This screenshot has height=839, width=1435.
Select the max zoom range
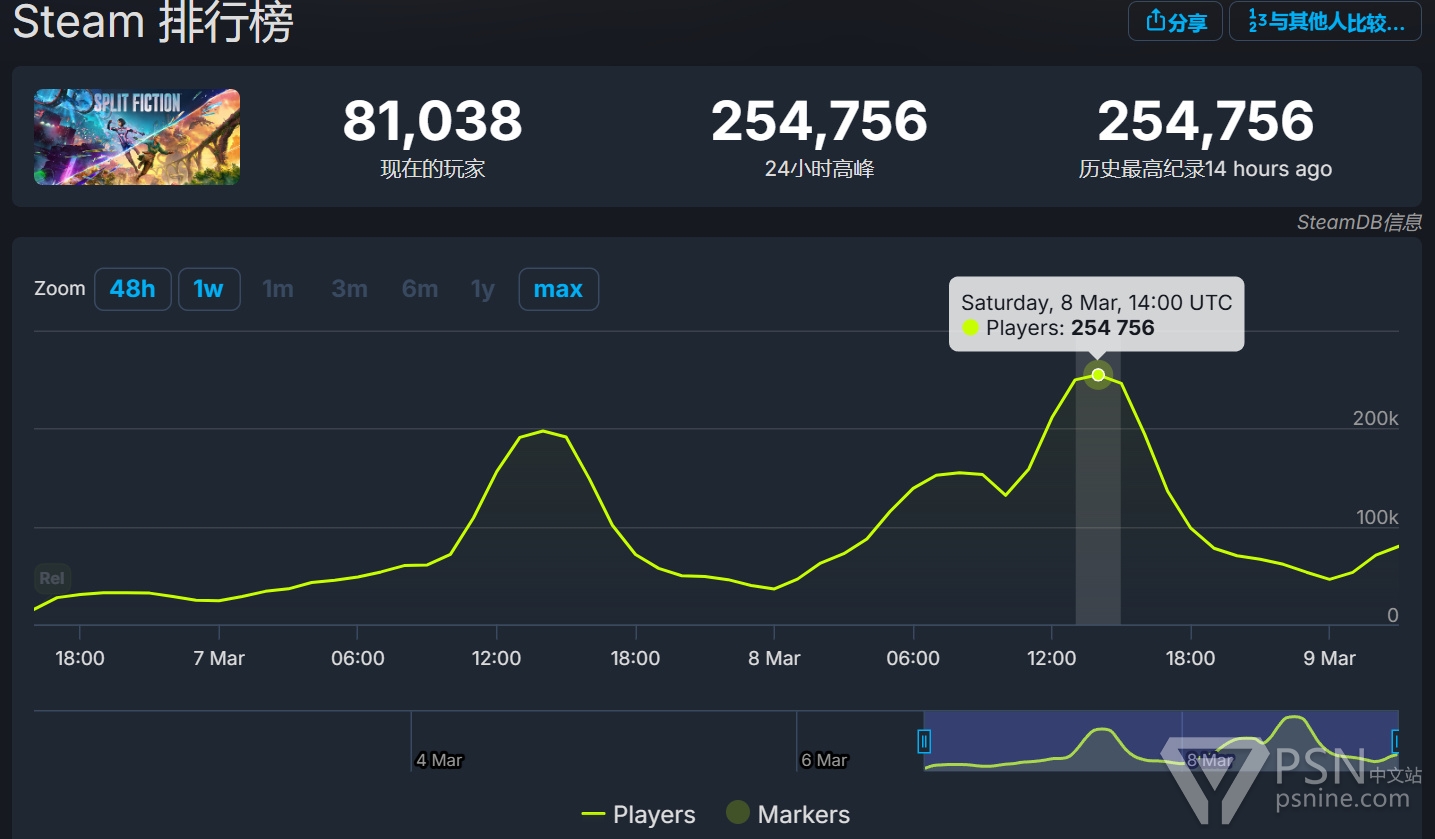(x=558, y=289)
